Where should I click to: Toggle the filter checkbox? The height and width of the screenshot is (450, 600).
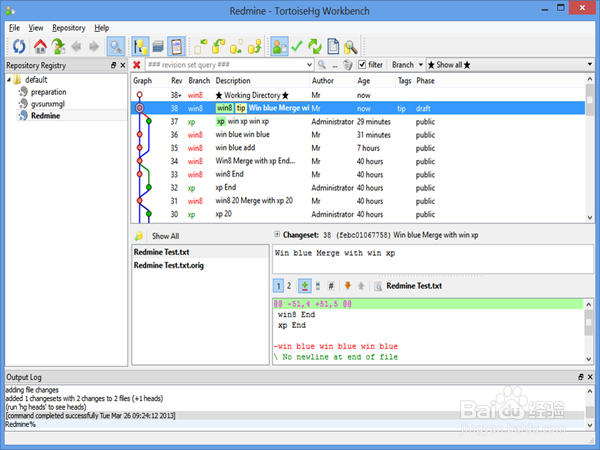click(x=362, y=65)
